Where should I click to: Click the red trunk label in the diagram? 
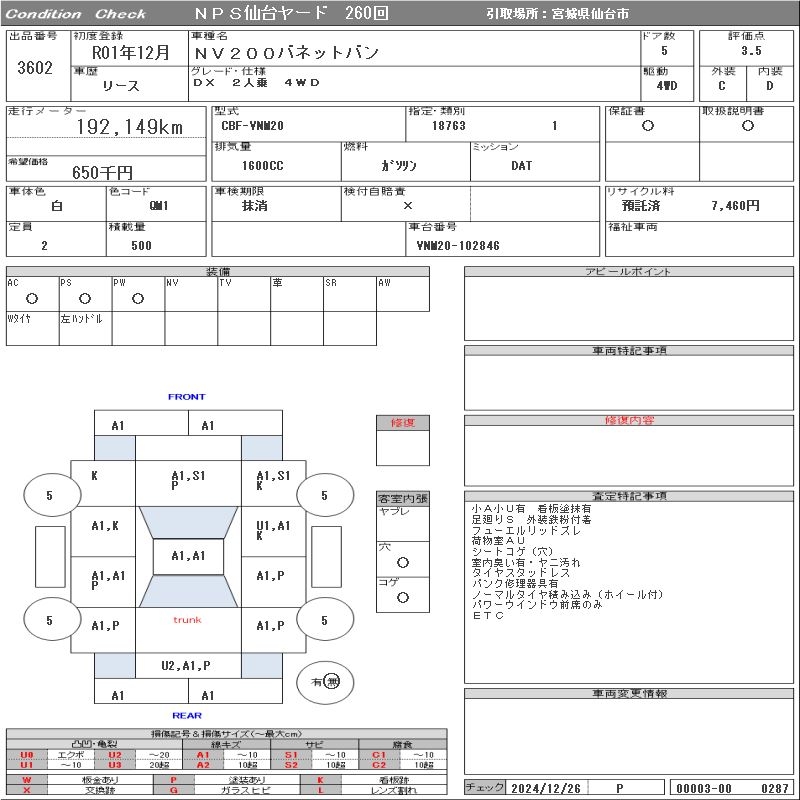click(187, 620)
